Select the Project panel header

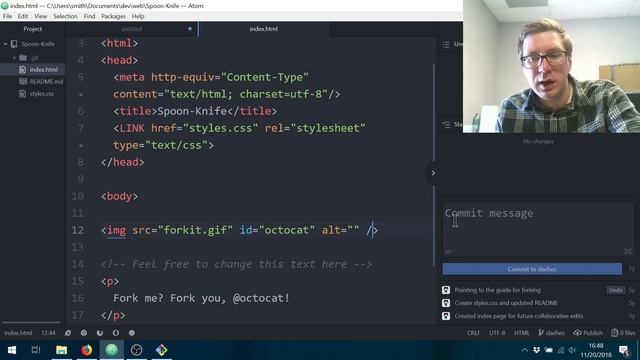(33, 29)
